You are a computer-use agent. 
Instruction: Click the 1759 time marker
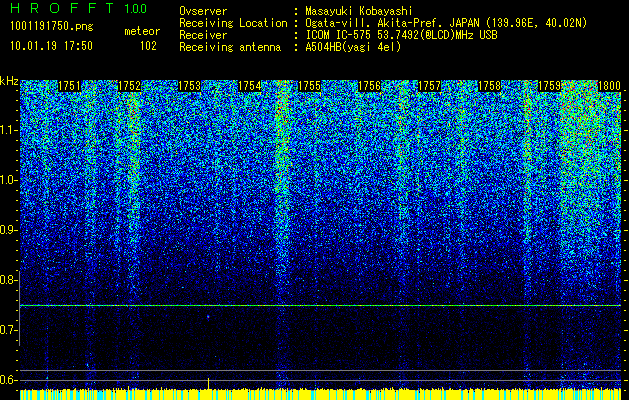[x=550, y=86]
